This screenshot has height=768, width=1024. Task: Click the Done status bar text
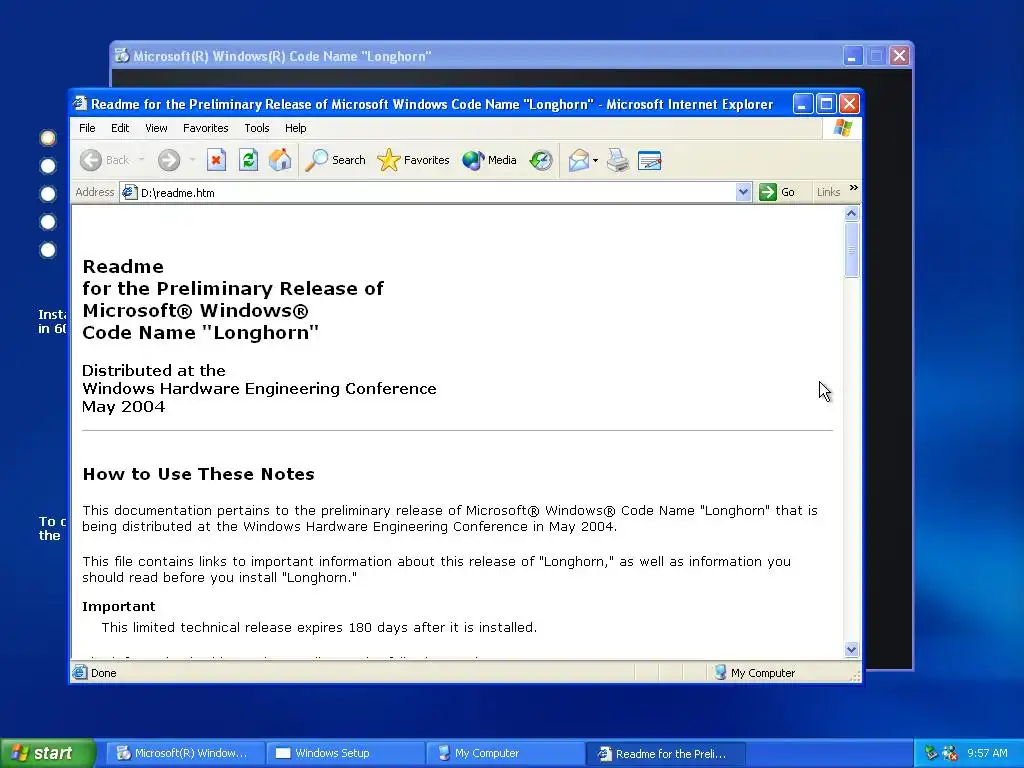(x=104, y=673)
